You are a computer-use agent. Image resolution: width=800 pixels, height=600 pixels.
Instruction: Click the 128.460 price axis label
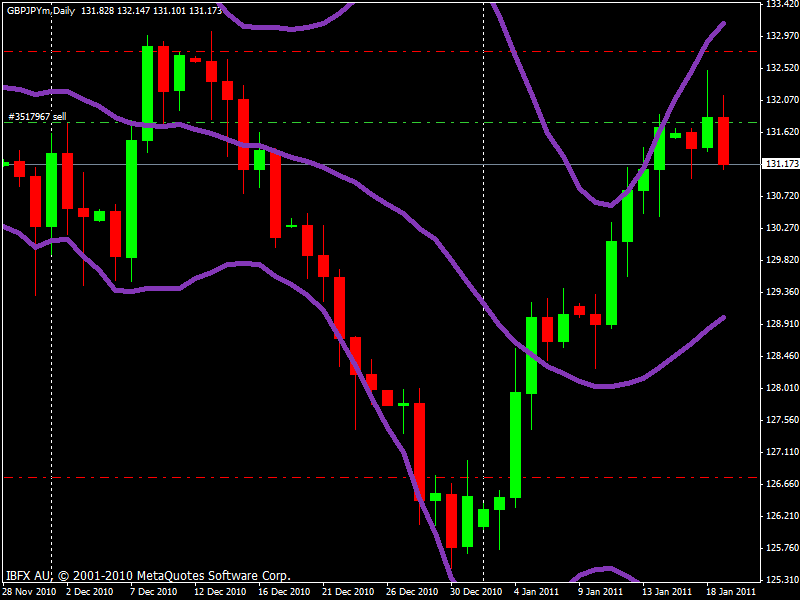(783, 356)
